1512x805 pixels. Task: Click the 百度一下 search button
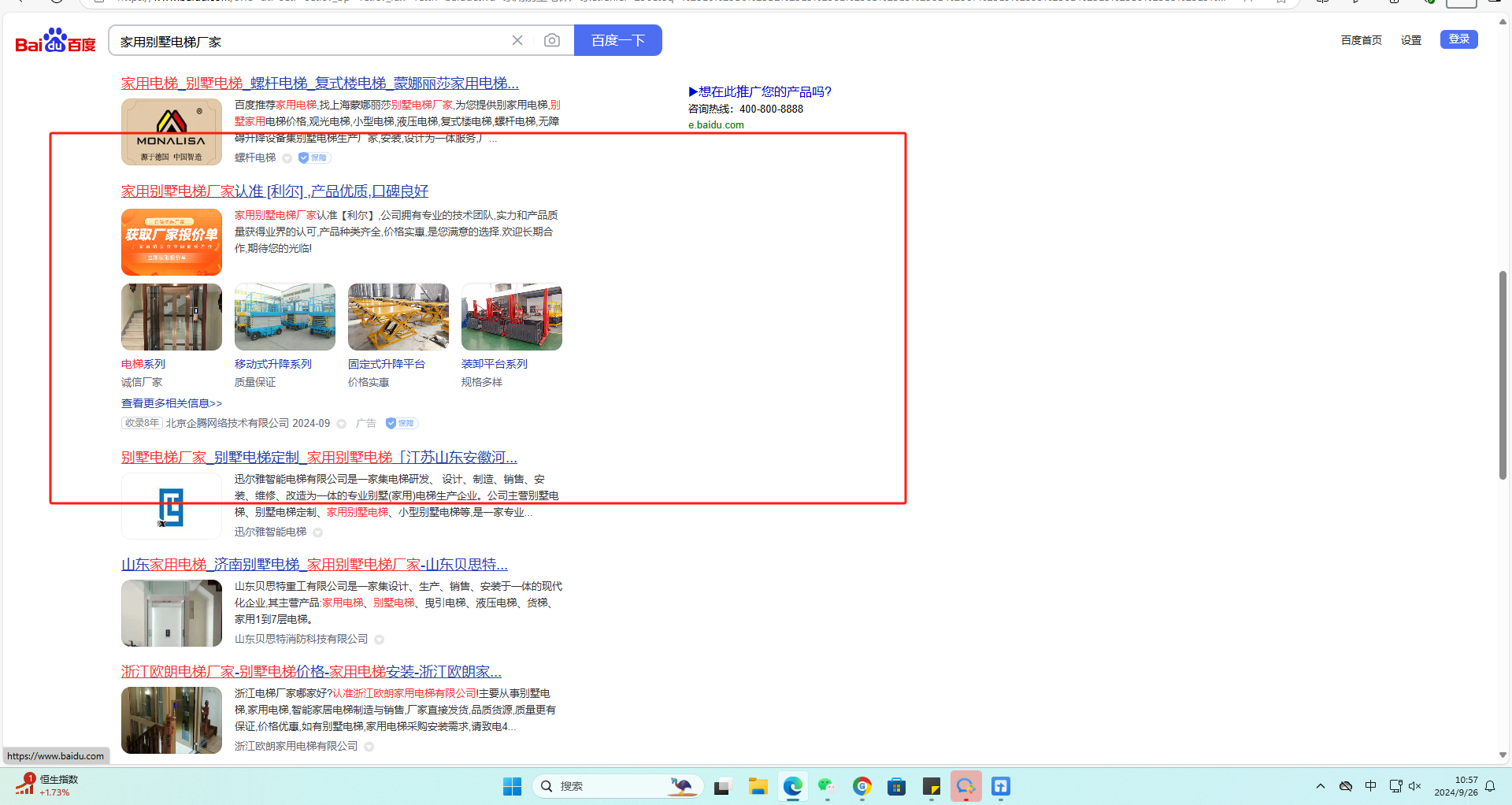click(618, 40)
